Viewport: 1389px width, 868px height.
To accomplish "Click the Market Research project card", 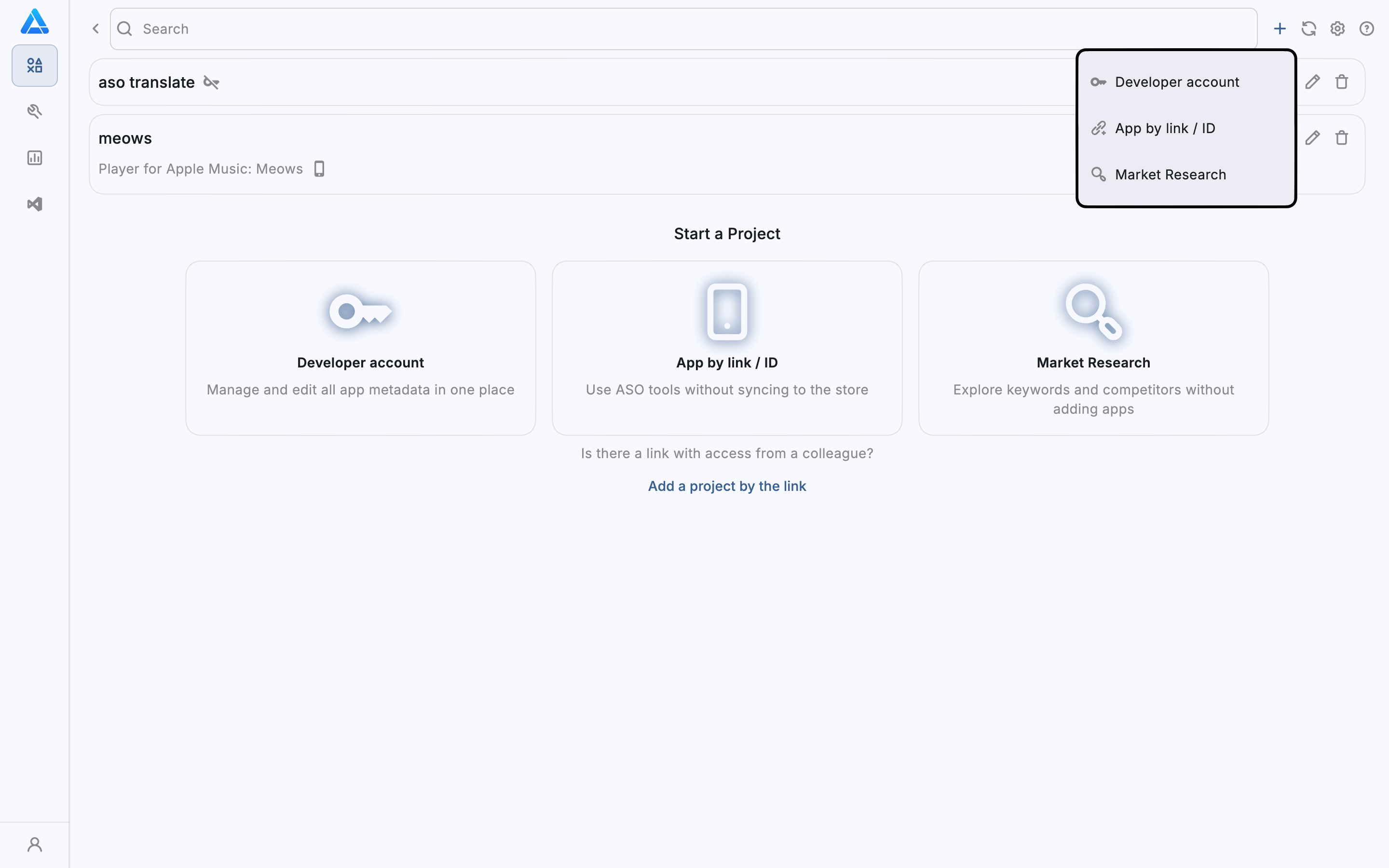I will coord(1093,348).
